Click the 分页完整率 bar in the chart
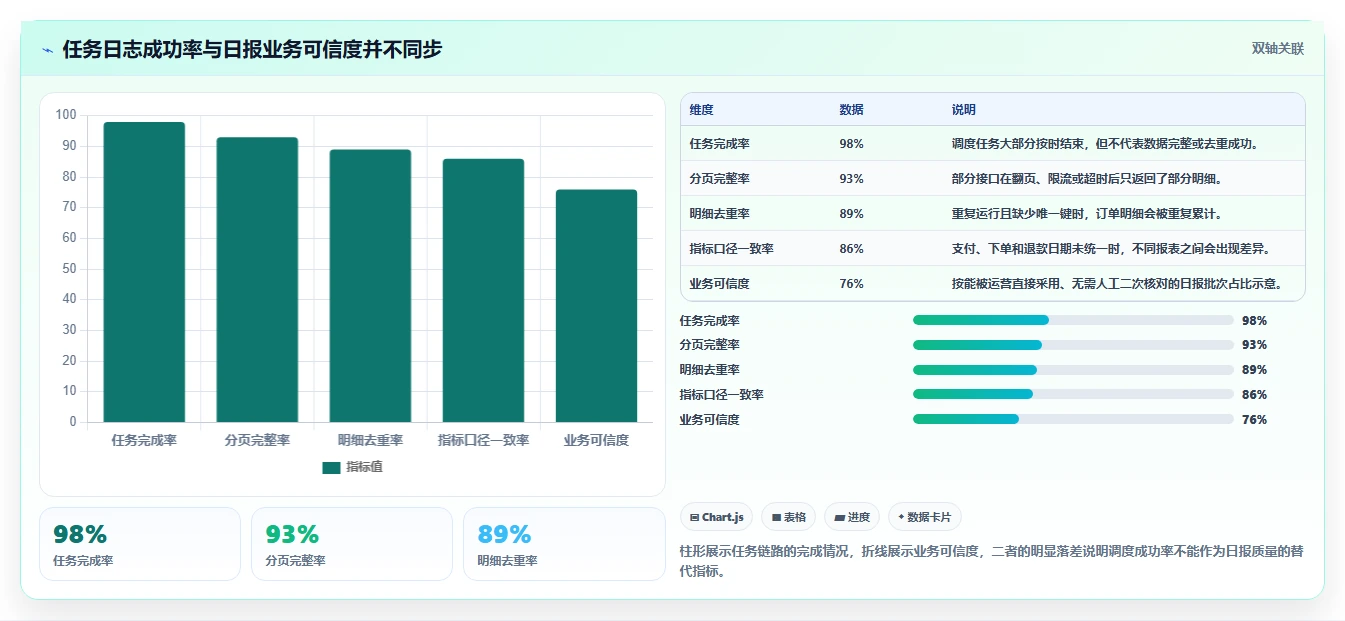Image resolution: width=1345 pixels, height=621 pixels. (257, 280)
